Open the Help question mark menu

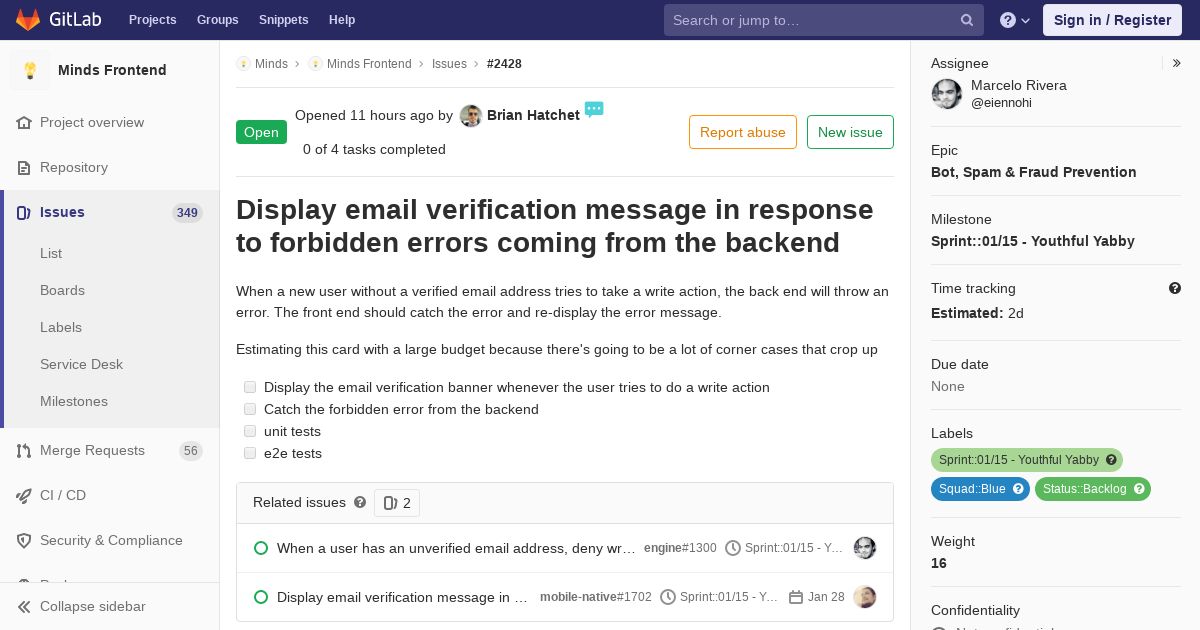pos(1015,20)
